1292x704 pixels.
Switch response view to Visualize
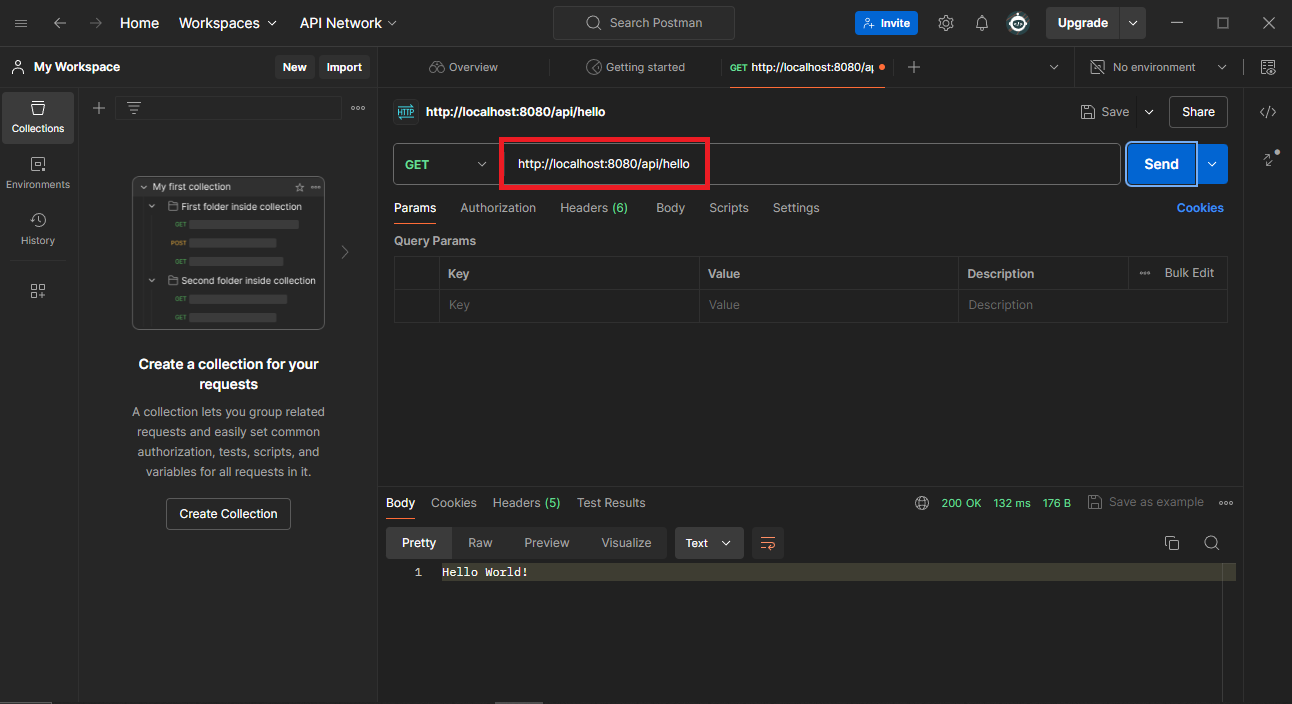coord(626,543)
